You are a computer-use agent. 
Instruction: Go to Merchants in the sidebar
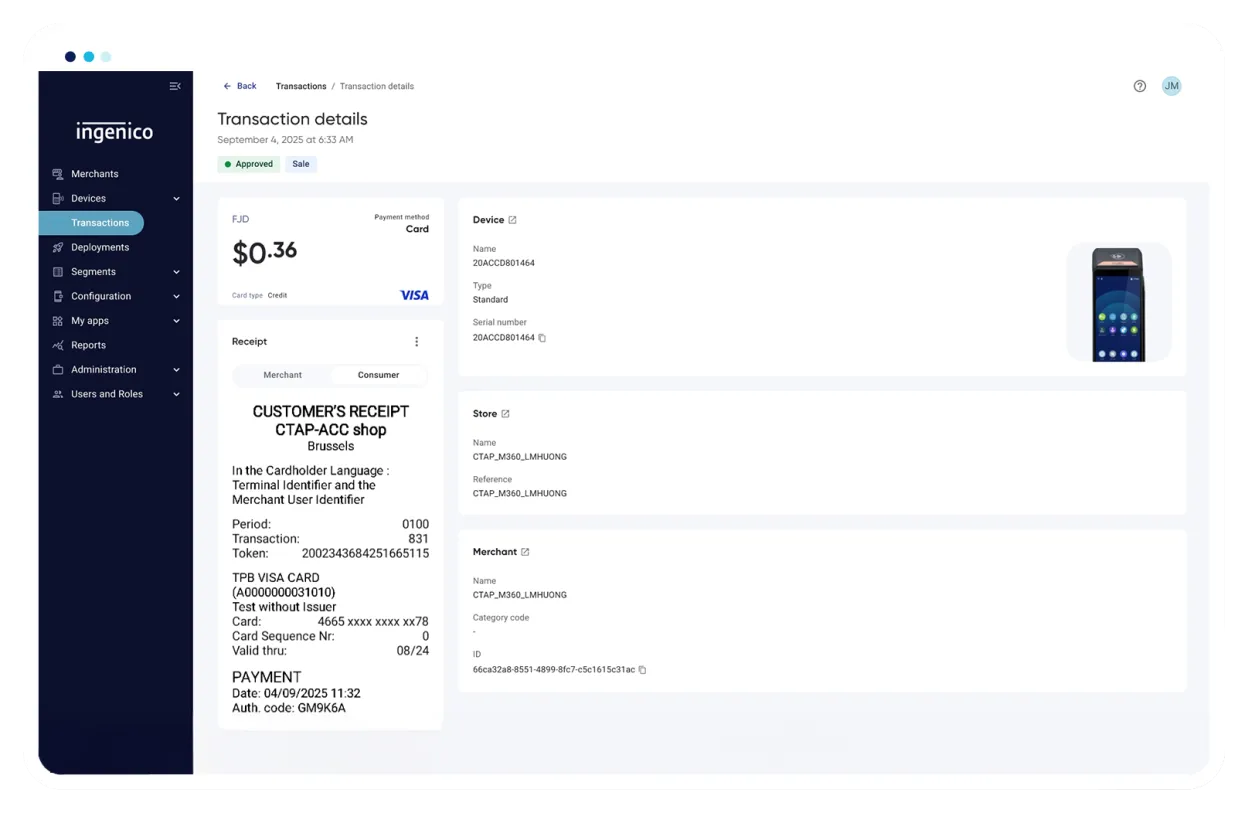(x=94, y=174)
